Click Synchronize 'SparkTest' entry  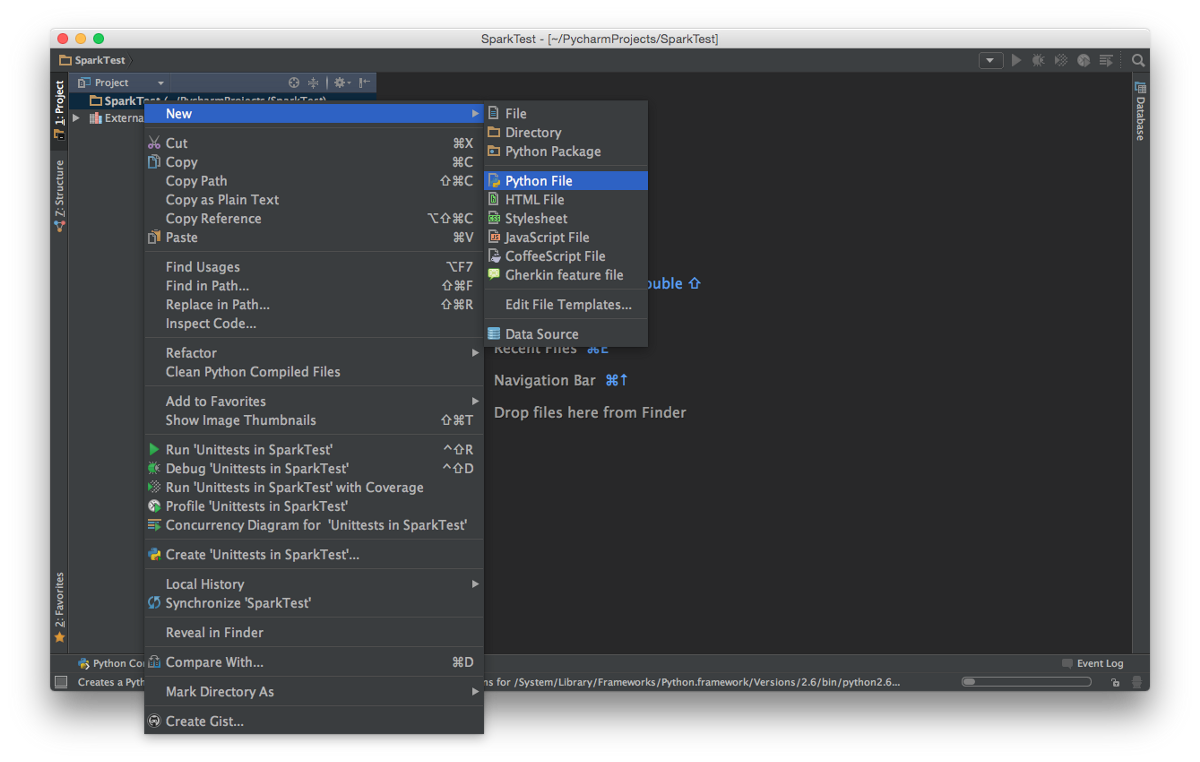[314, 603]
